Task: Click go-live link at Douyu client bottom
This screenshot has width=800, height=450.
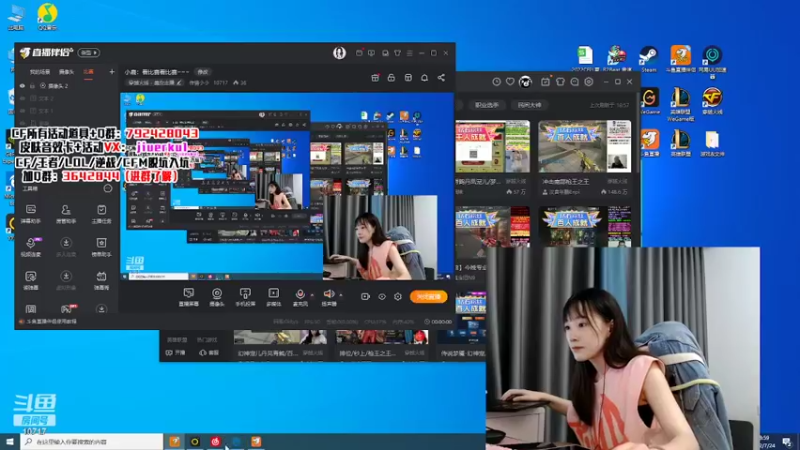Action: click(176, 353)
